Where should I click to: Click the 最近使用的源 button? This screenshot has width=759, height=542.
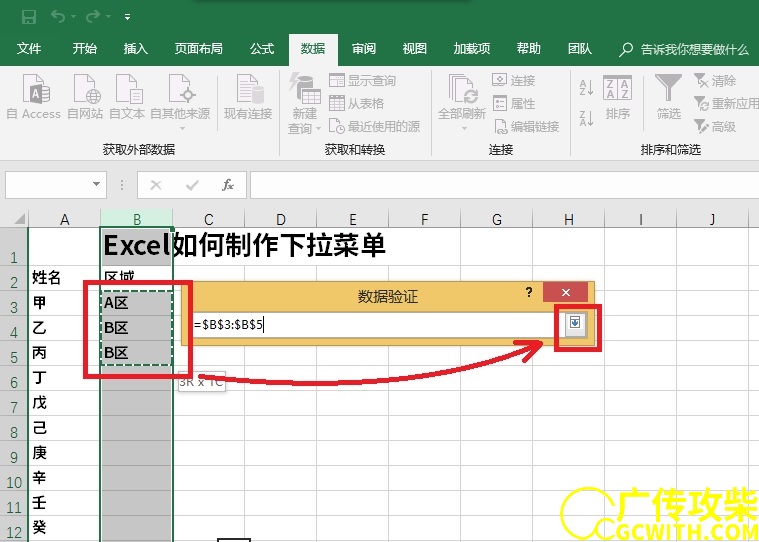tap(374, 126)
